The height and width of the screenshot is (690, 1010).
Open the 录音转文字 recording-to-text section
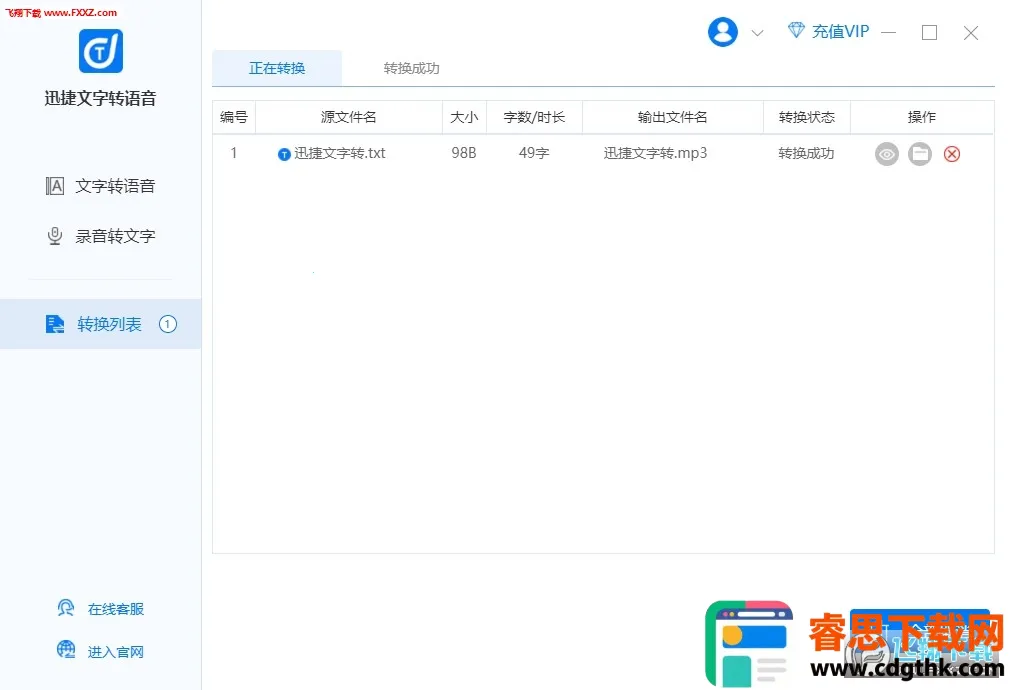101,236
